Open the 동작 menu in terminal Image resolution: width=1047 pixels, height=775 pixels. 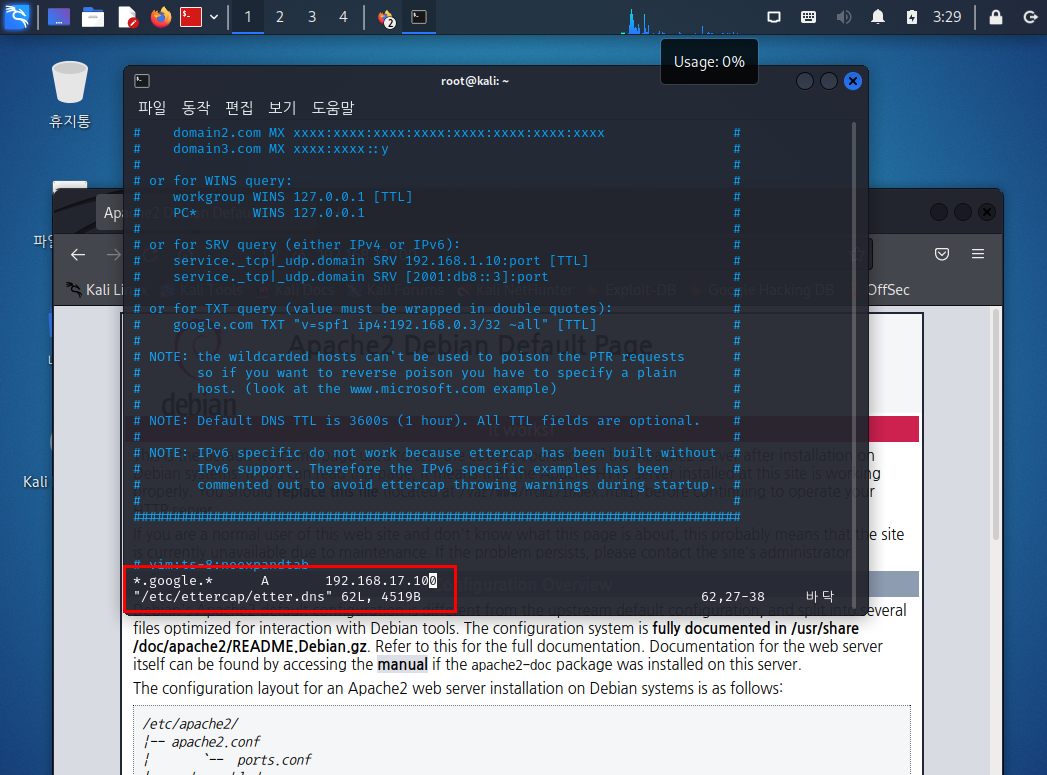pos(196,107)
